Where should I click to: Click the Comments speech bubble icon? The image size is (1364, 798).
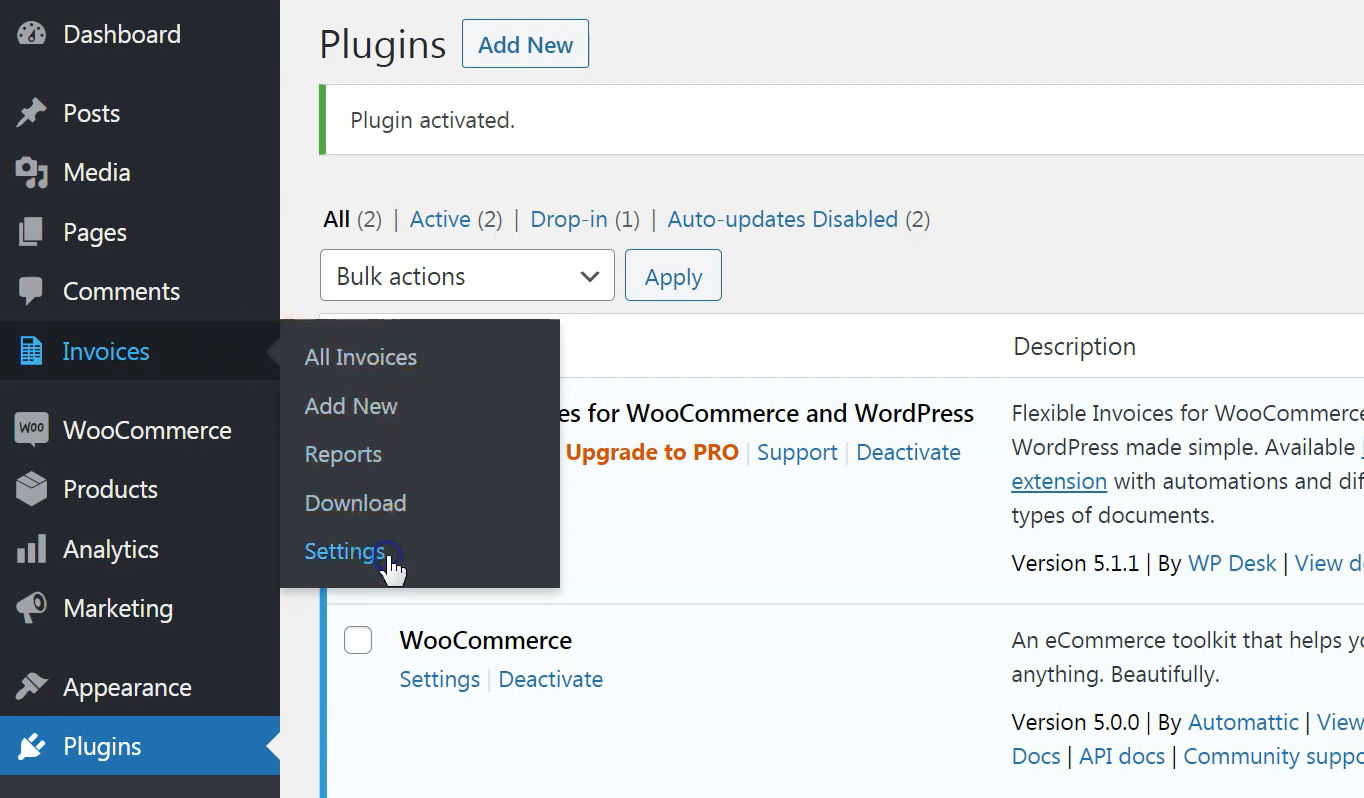pos(32,291)
